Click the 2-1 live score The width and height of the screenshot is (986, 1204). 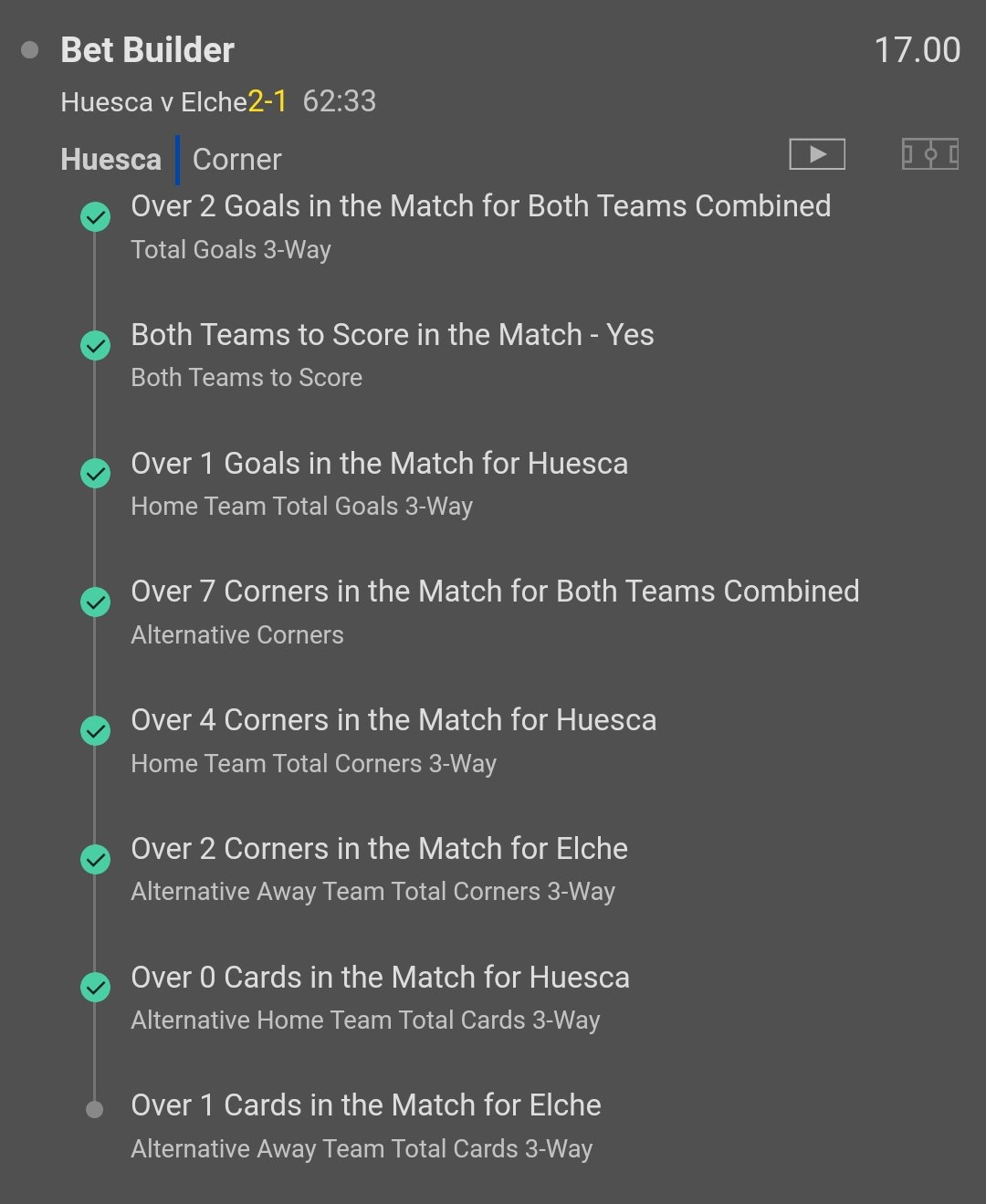267,101
